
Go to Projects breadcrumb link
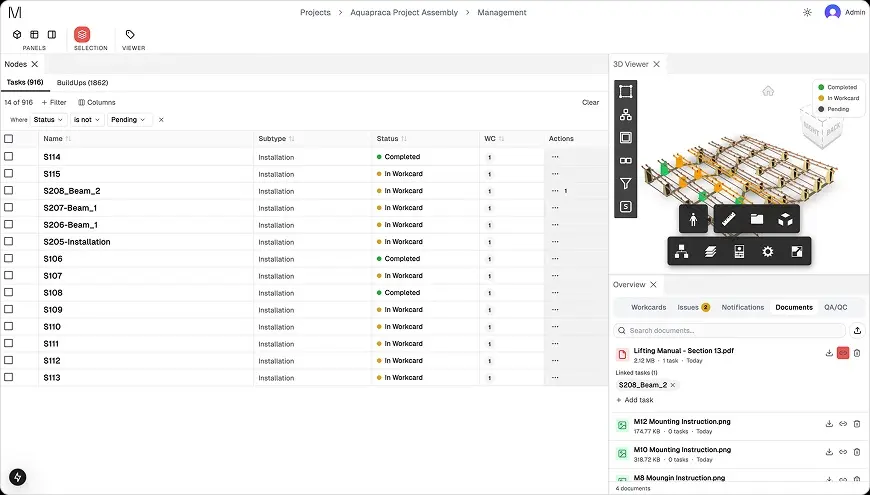pyautogui.click(x=315, y=12)
